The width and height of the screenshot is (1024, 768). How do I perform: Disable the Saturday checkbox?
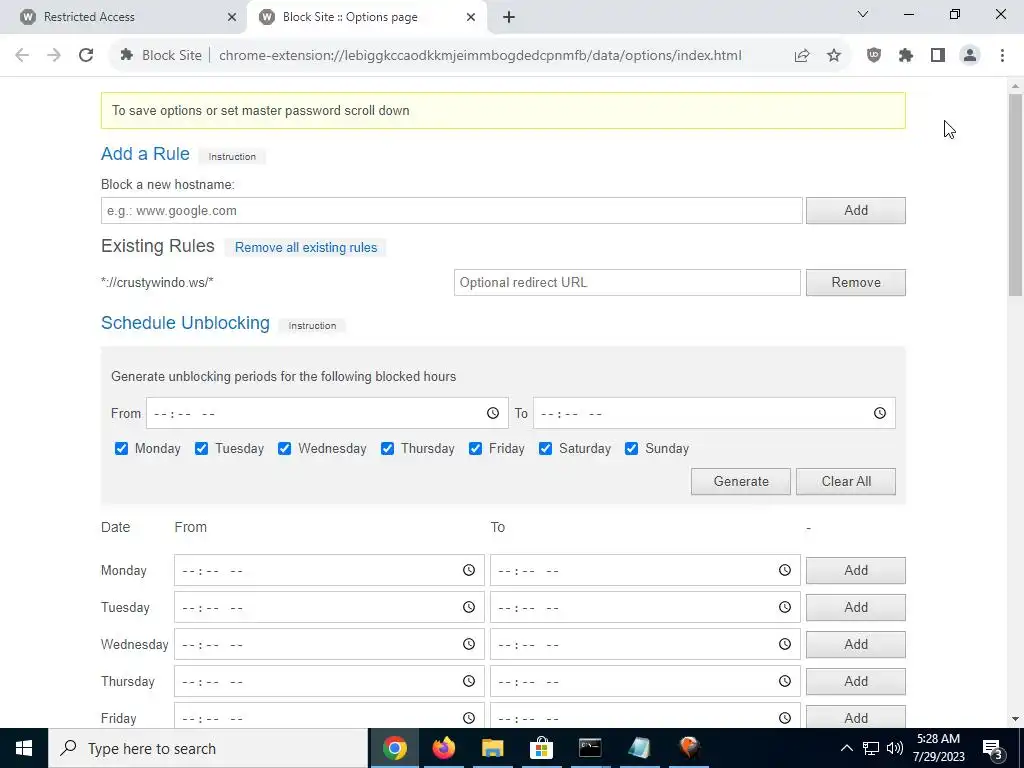pos(545,449)
